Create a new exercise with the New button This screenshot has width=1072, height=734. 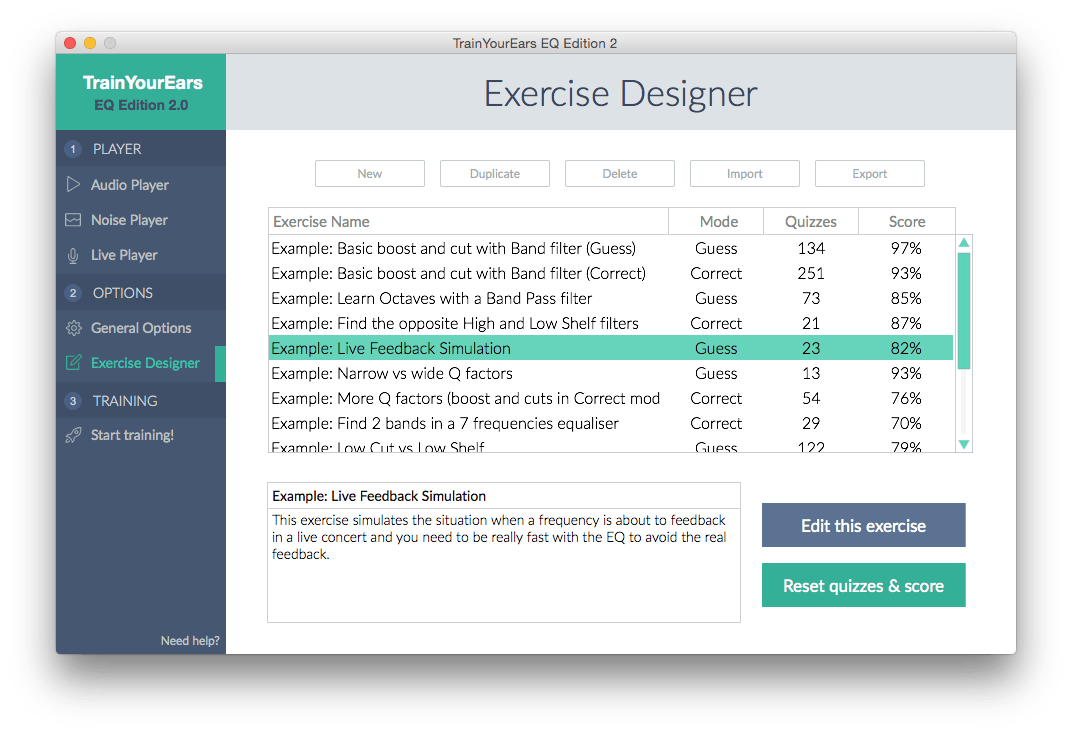click(369, 173)
